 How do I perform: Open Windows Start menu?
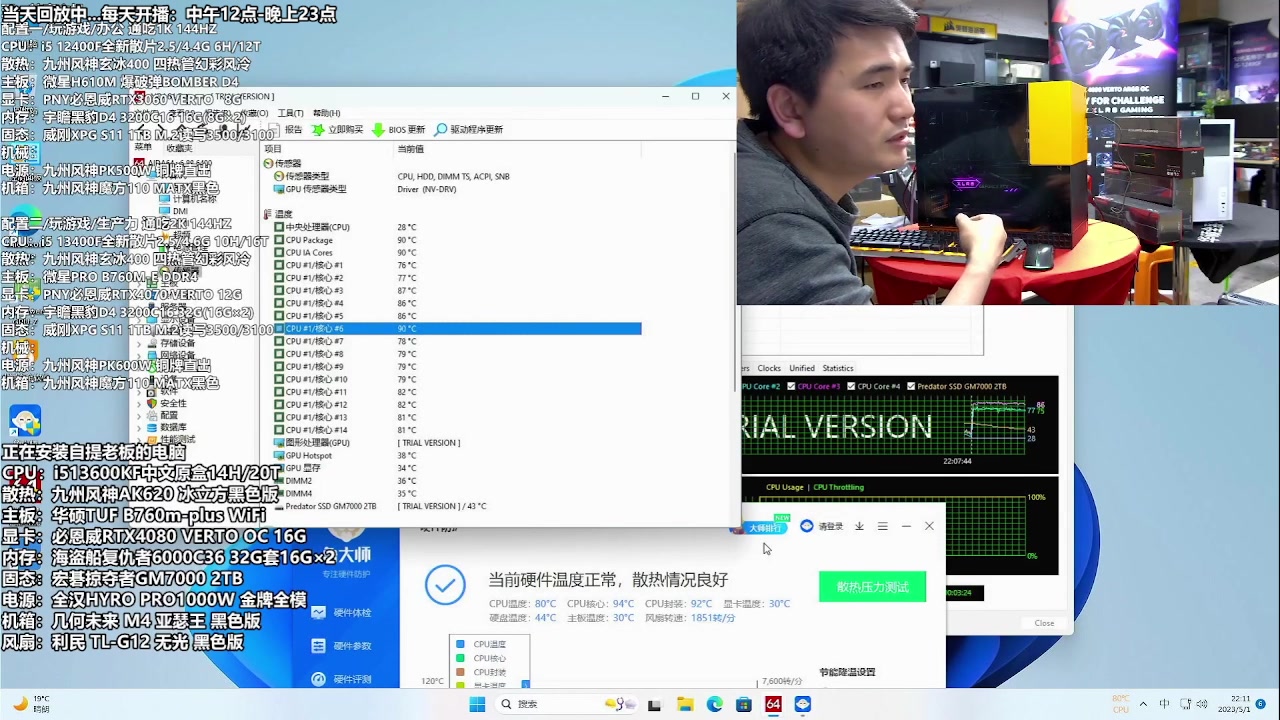tap(477, 704)
